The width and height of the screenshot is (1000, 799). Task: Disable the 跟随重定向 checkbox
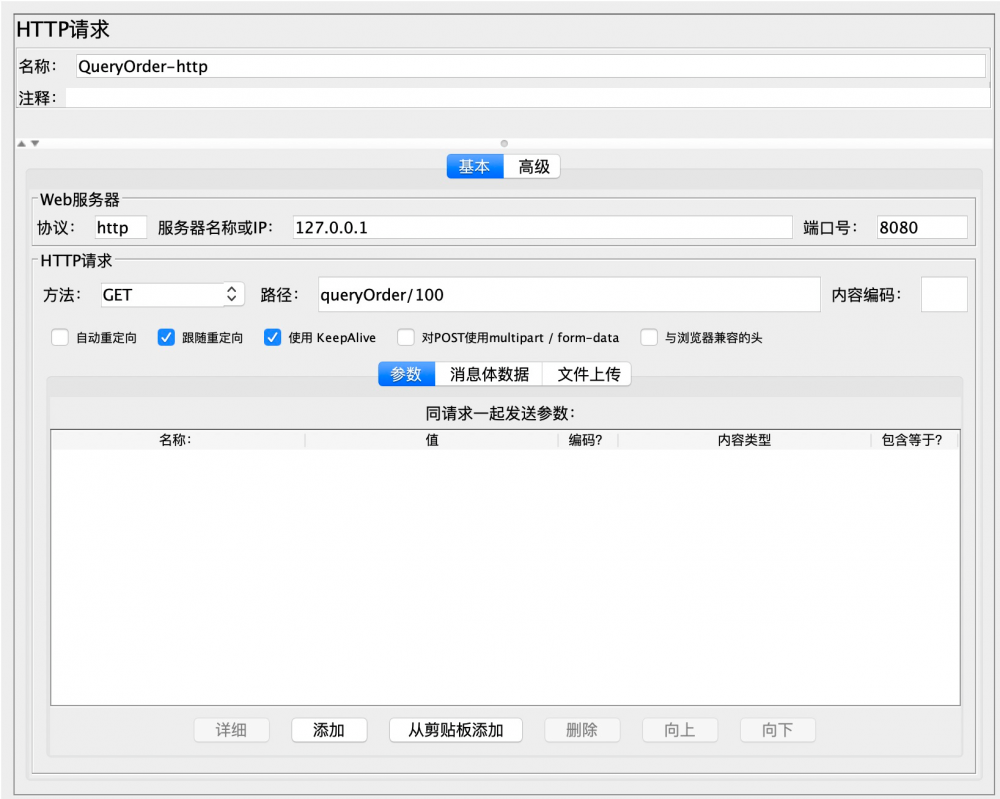click(x=166, y=337)
